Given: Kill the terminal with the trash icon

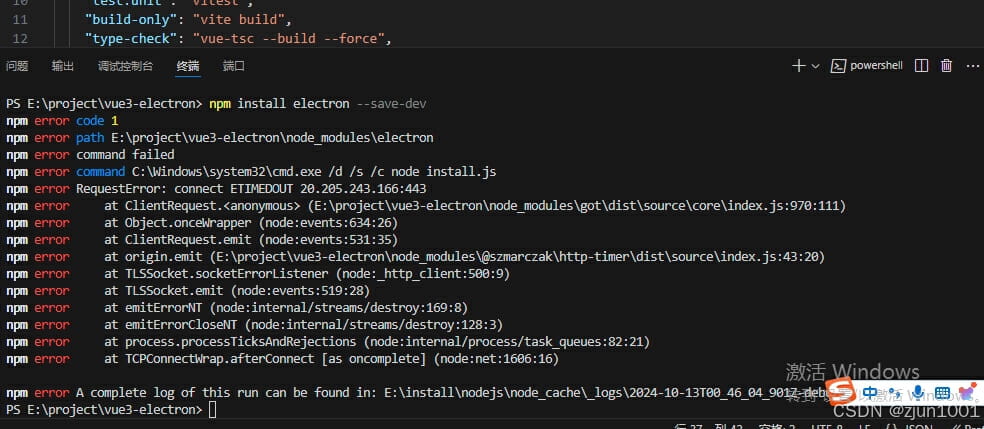Looking at the screenshot, I should (x=946, y=66).
